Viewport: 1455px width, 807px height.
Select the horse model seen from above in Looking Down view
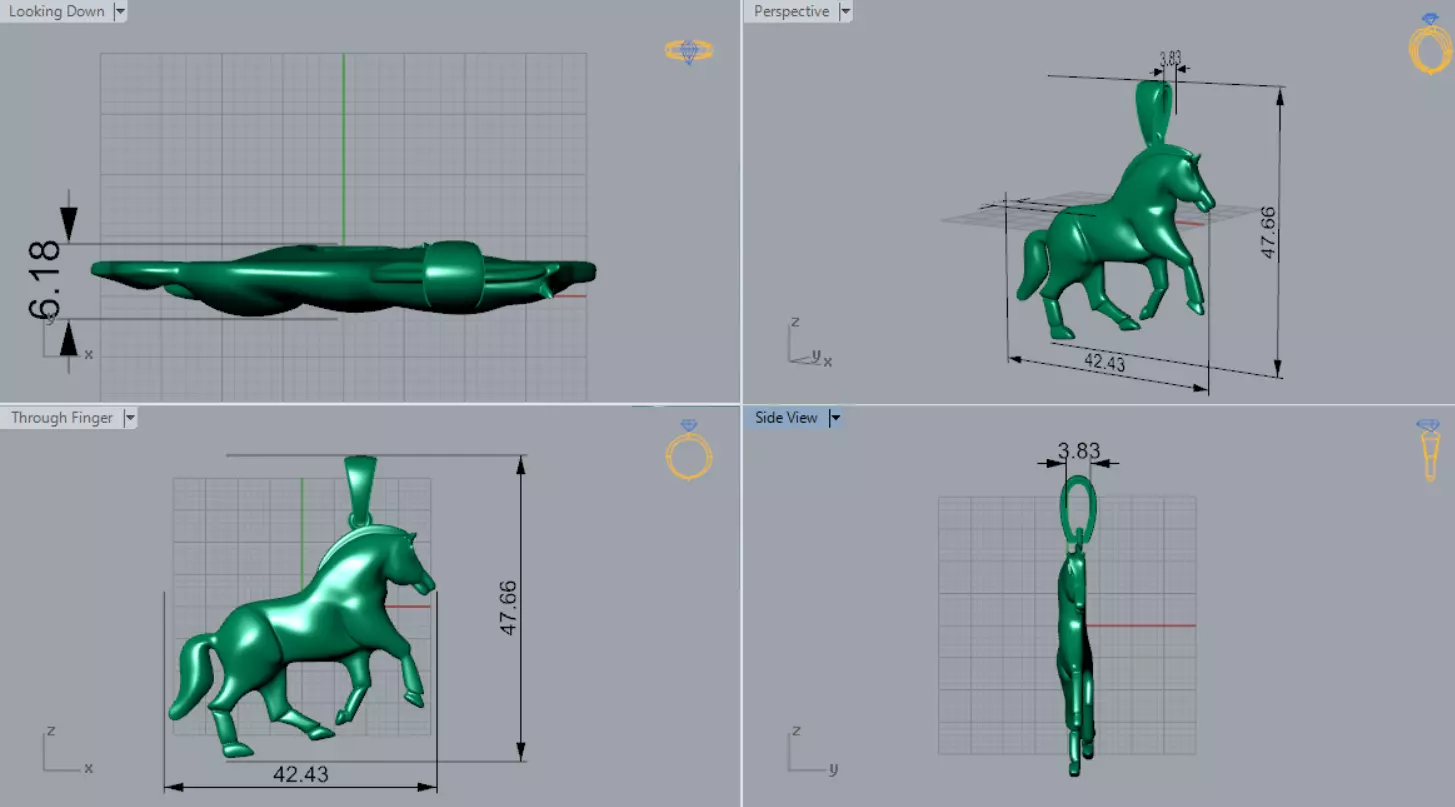point(343,278)
